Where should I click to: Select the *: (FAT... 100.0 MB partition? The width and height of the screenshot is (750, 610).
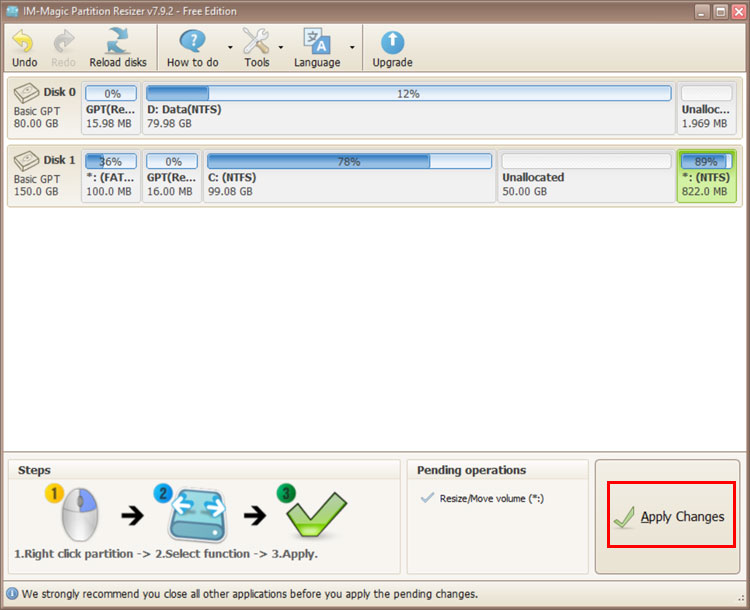[x=111, y=176]
